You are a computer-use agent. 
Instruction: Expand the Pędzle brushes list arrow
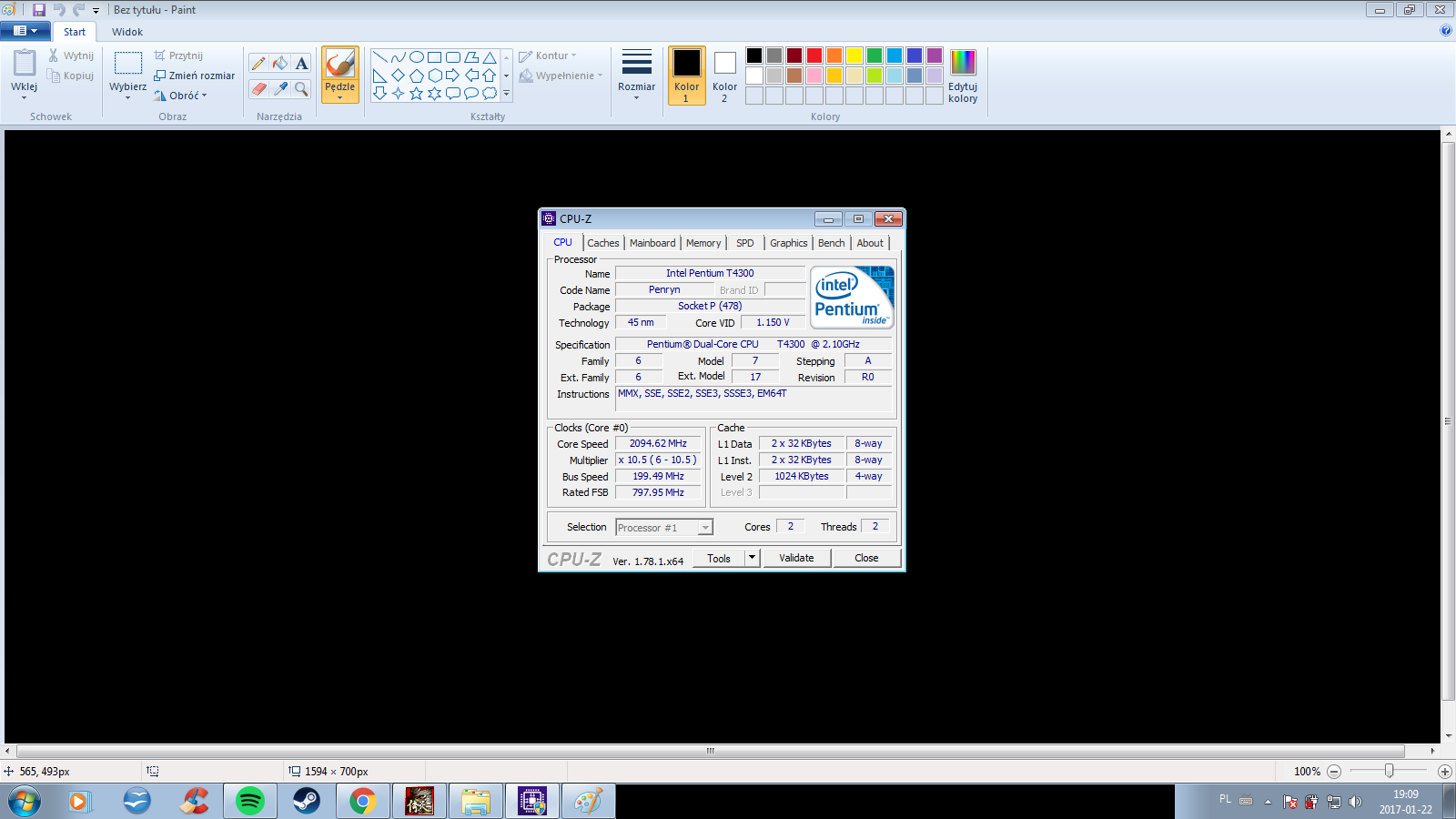pyautogui.click(x=340, y=97)
